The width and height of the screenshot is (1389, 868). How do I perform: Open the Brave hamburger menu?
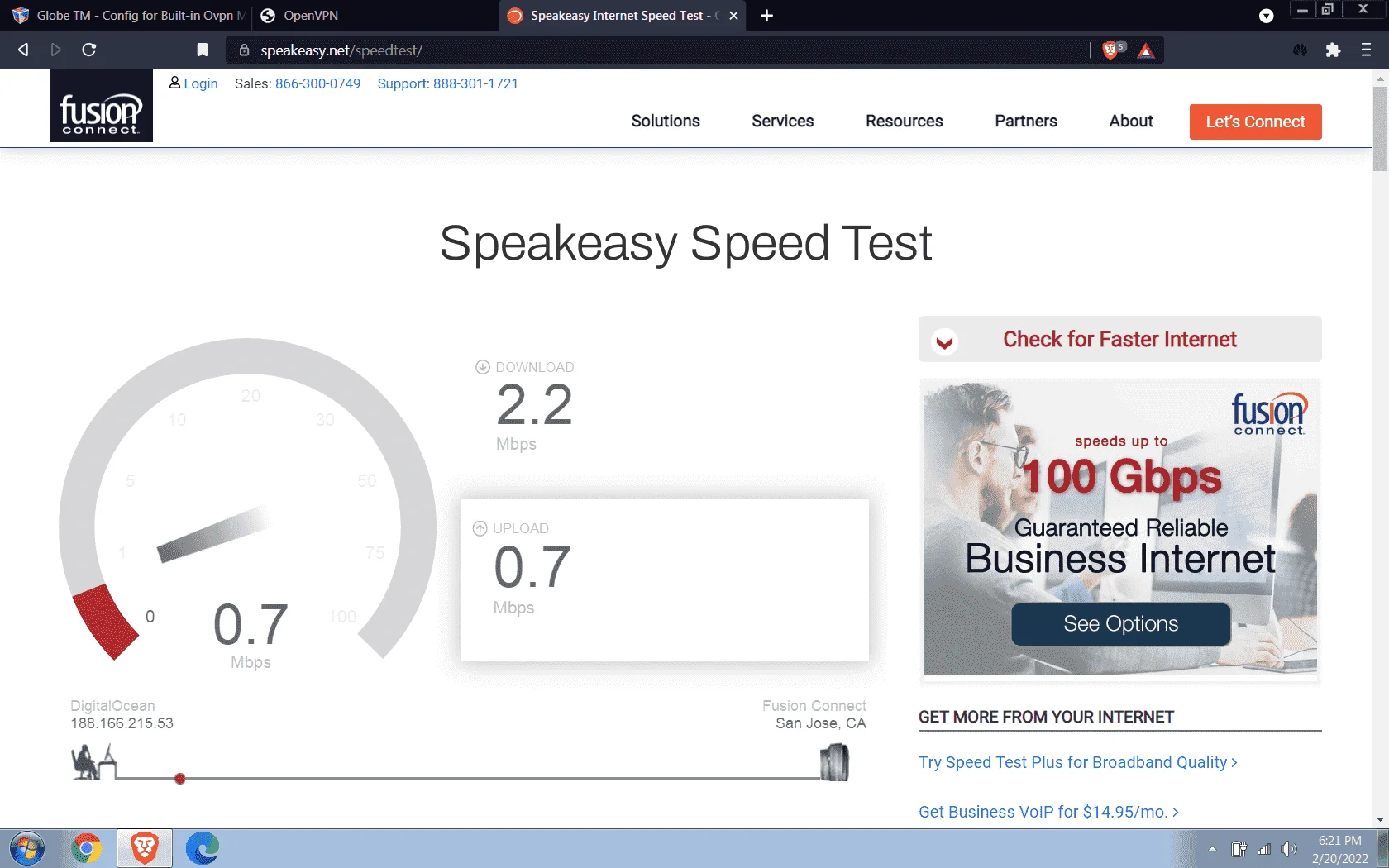1366,50
